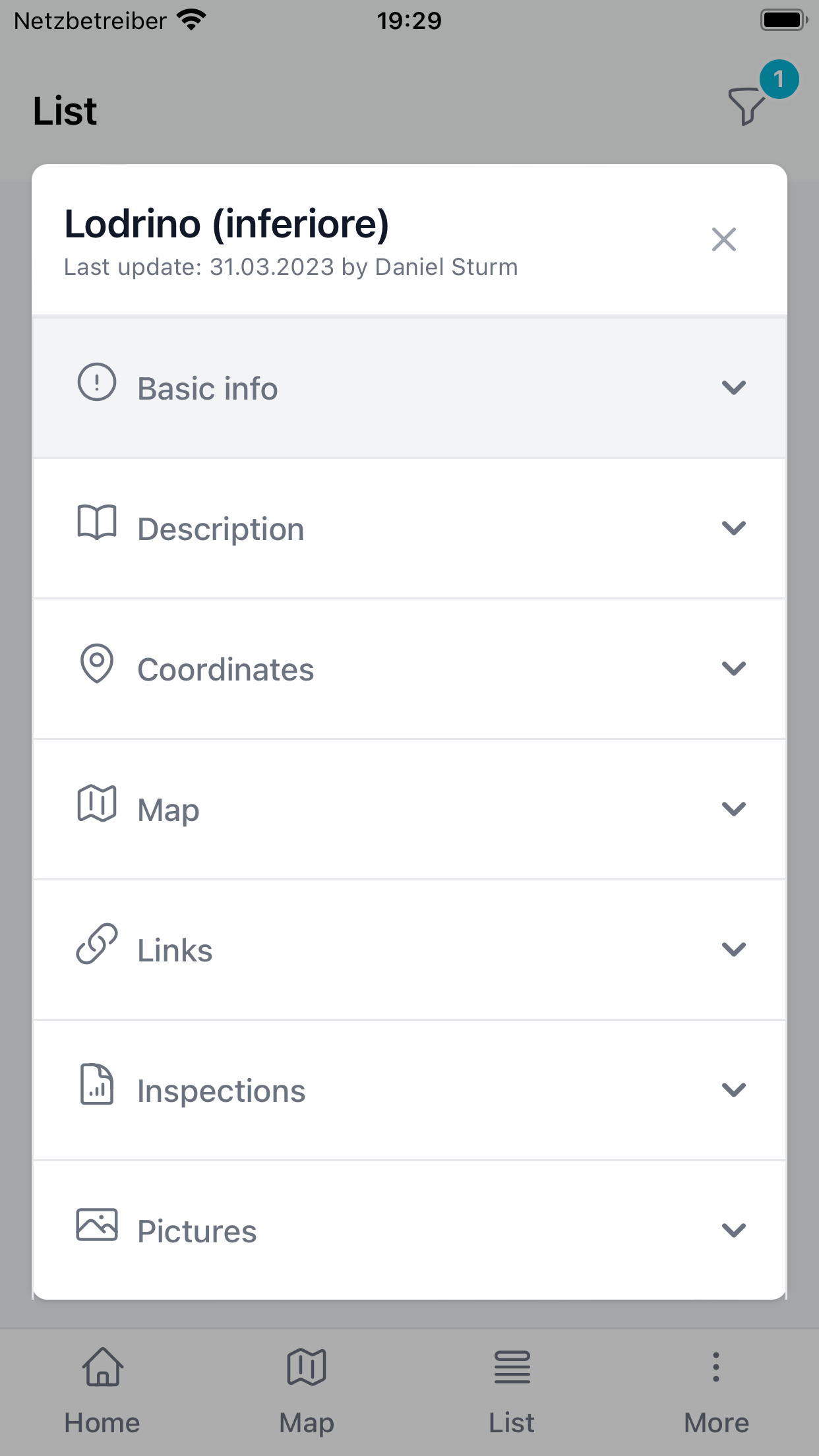Click the Pictures image icon
Image resolution: width=819 pixels, height=1456 pixels.
pos(97,1225)
